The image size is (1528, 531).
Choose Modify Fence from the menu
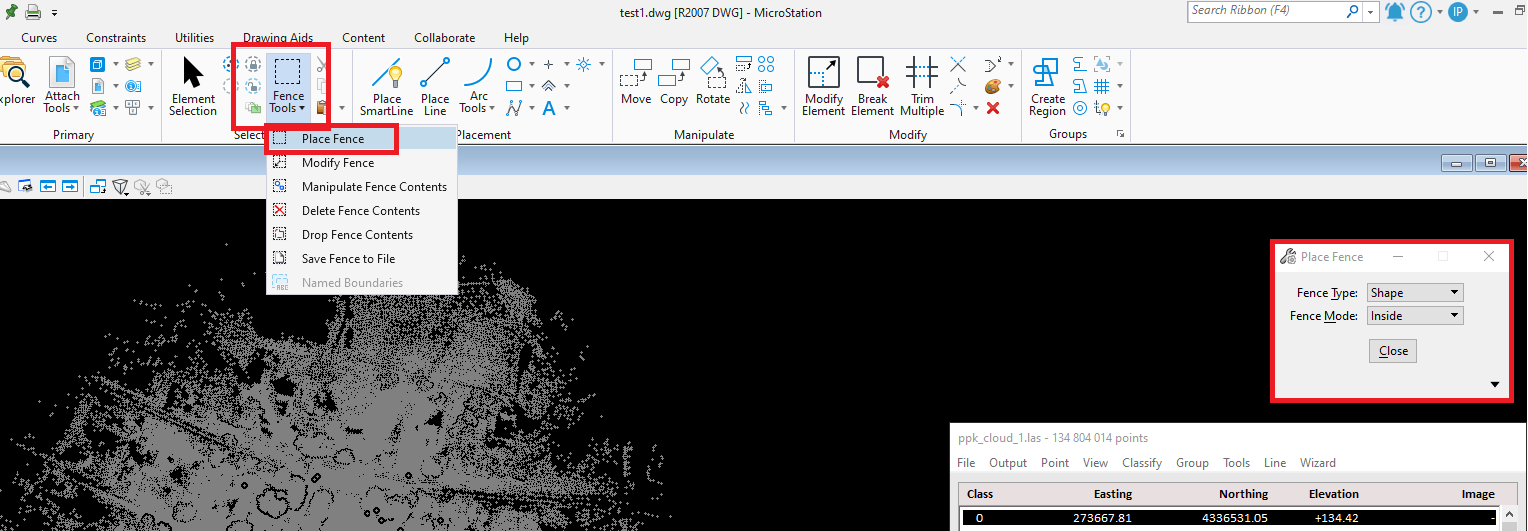[x=337, y=163]
